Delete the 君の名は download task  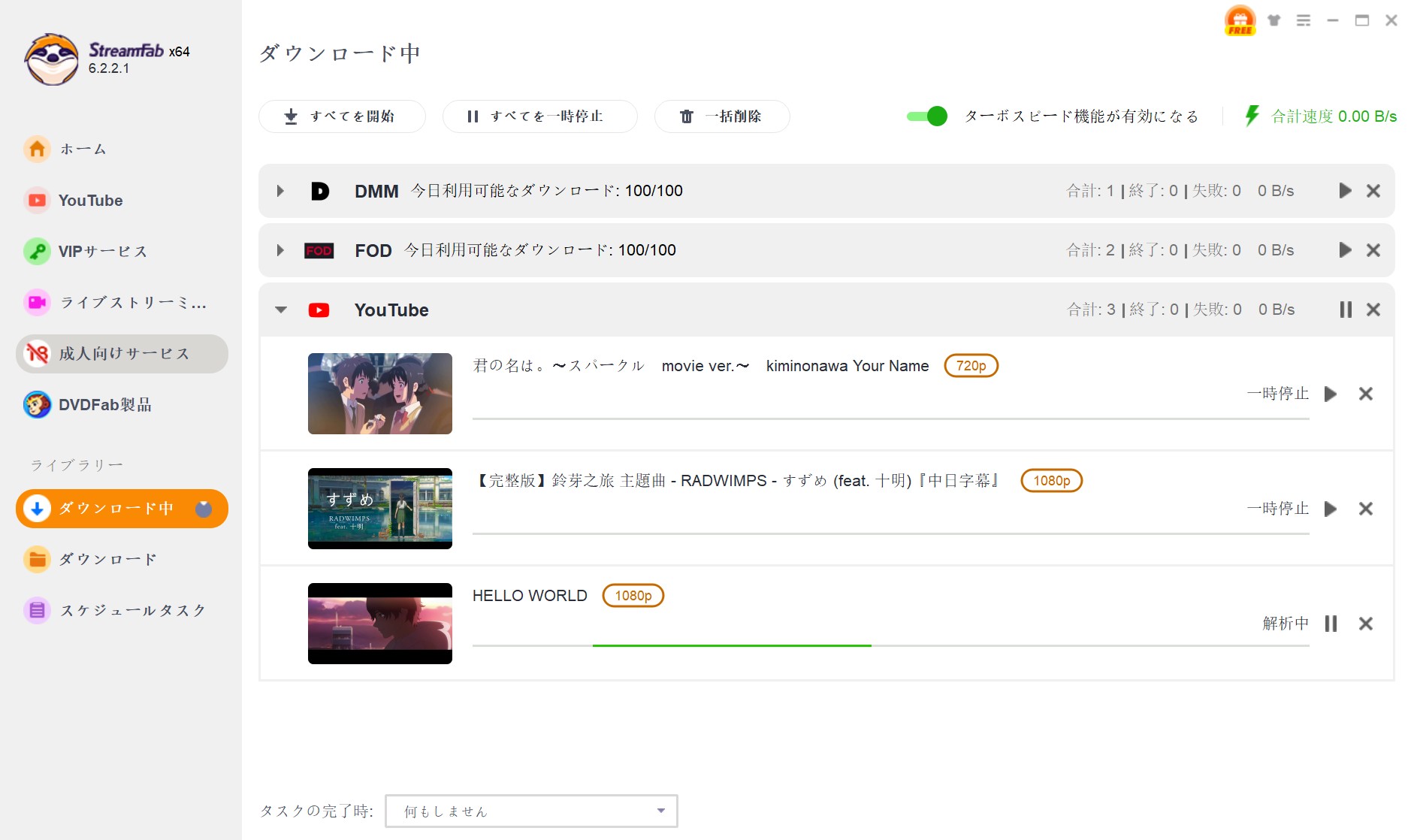[x=1366, y=394]
